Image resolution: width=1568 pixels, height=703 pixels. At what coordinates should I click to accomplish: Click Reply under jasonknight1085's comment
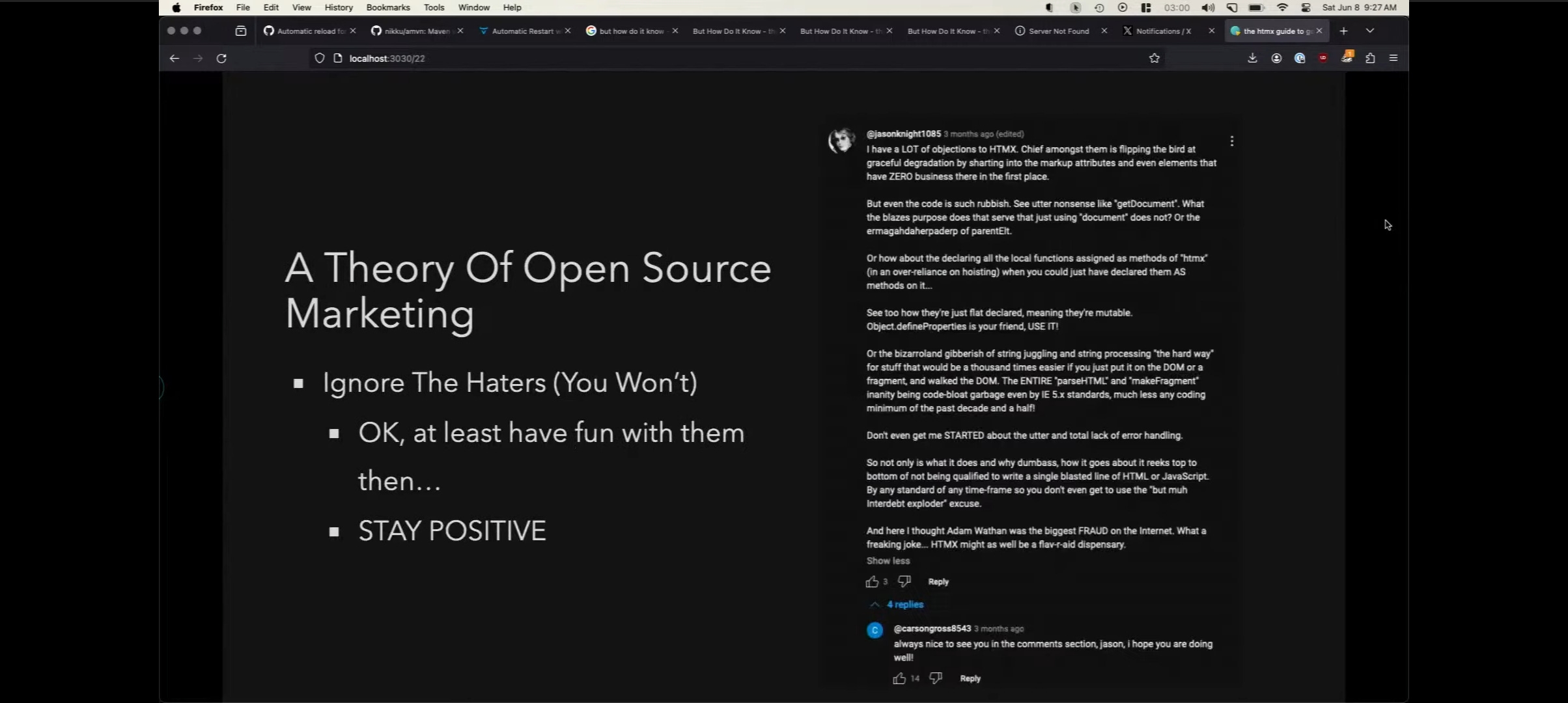(938, 582)
